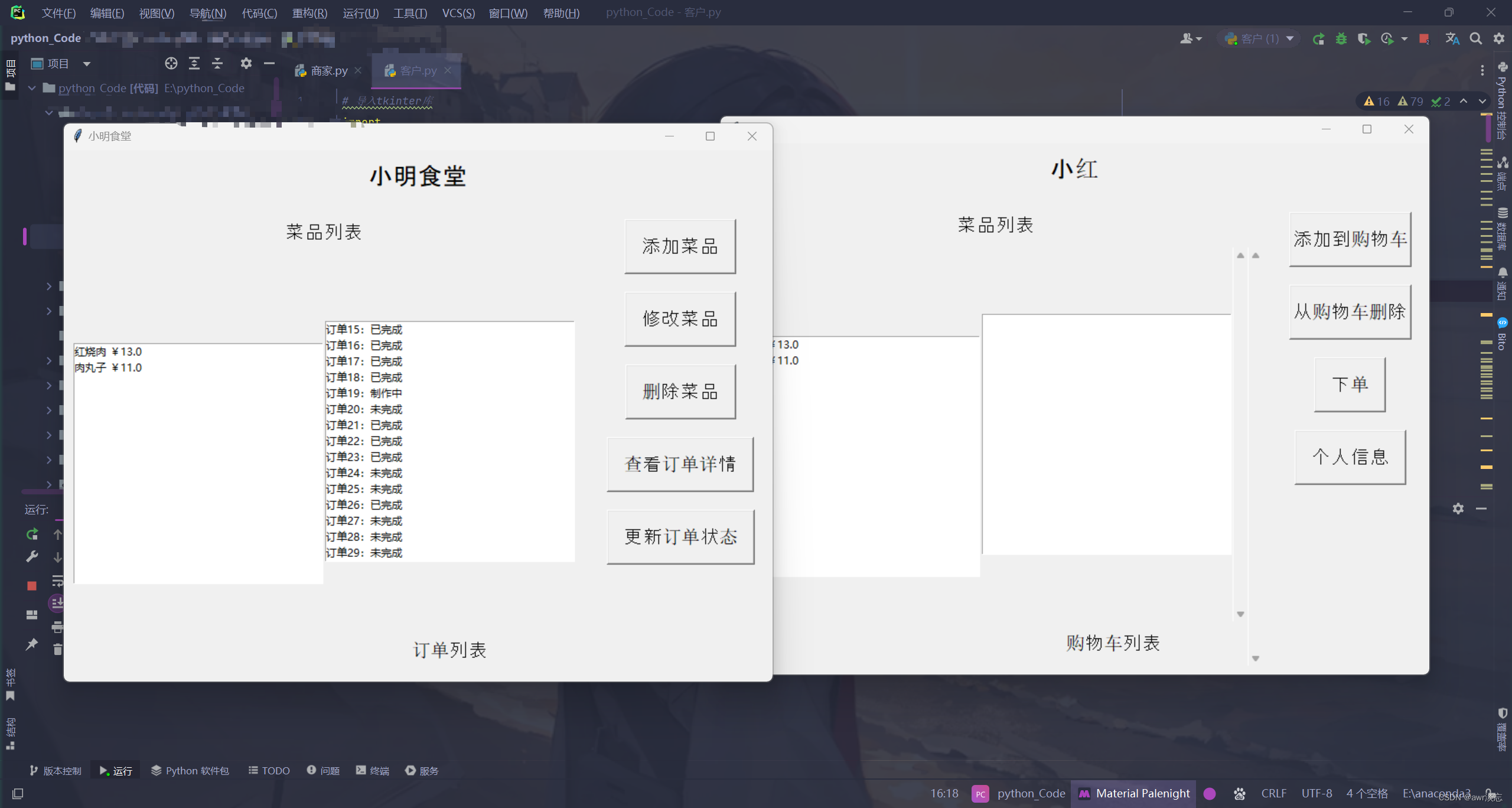This screenshot has height=808, width=1512.
Task: Rerun program with circular arrow in run panel
Action: [x=31, y=533]
